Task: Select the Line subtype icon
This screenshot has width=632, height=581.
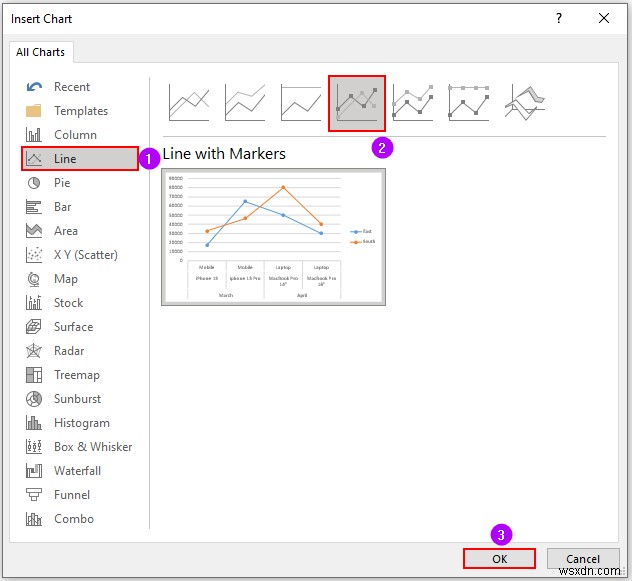Action: 189,102
